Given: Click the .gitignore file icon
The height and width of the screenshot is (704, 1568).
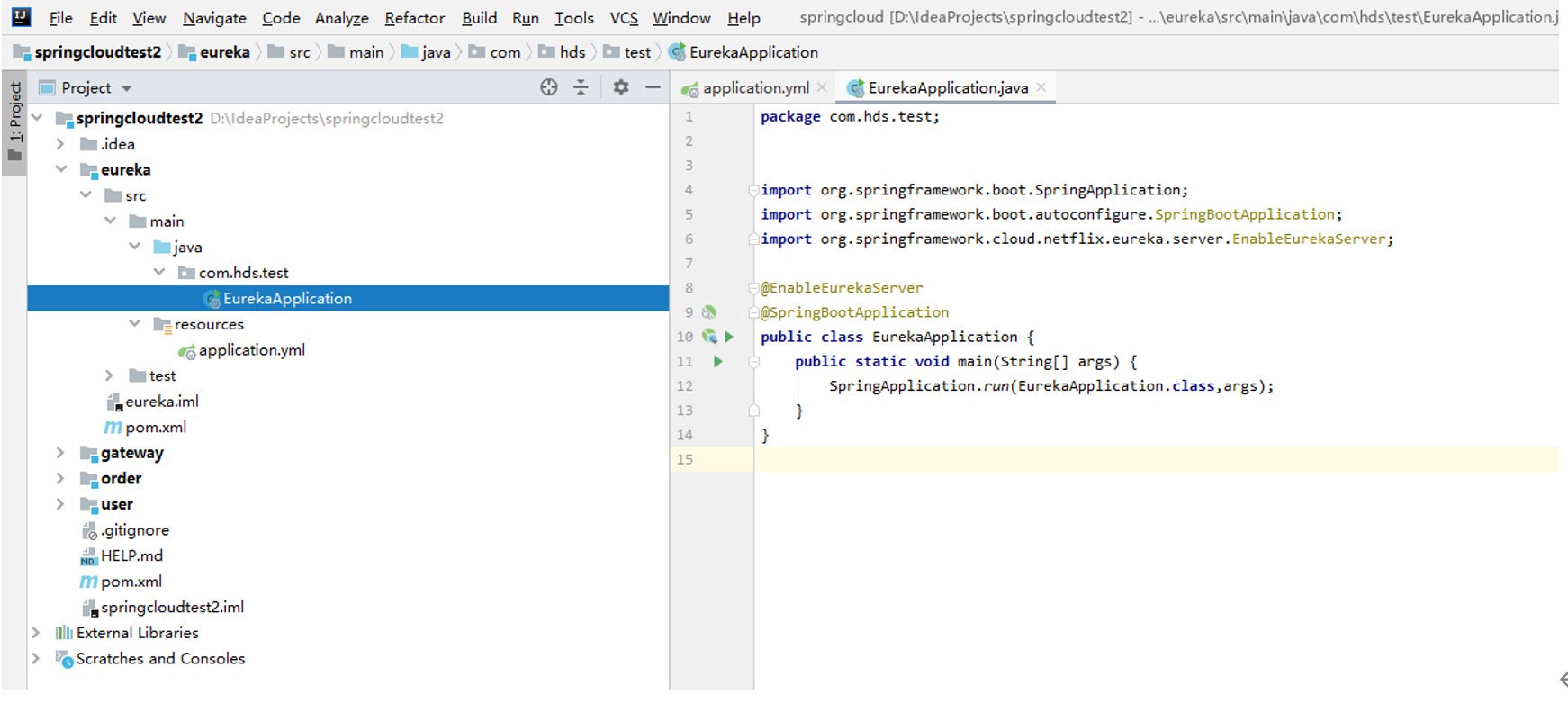Looking at the screenshot, I should point(89,531).
